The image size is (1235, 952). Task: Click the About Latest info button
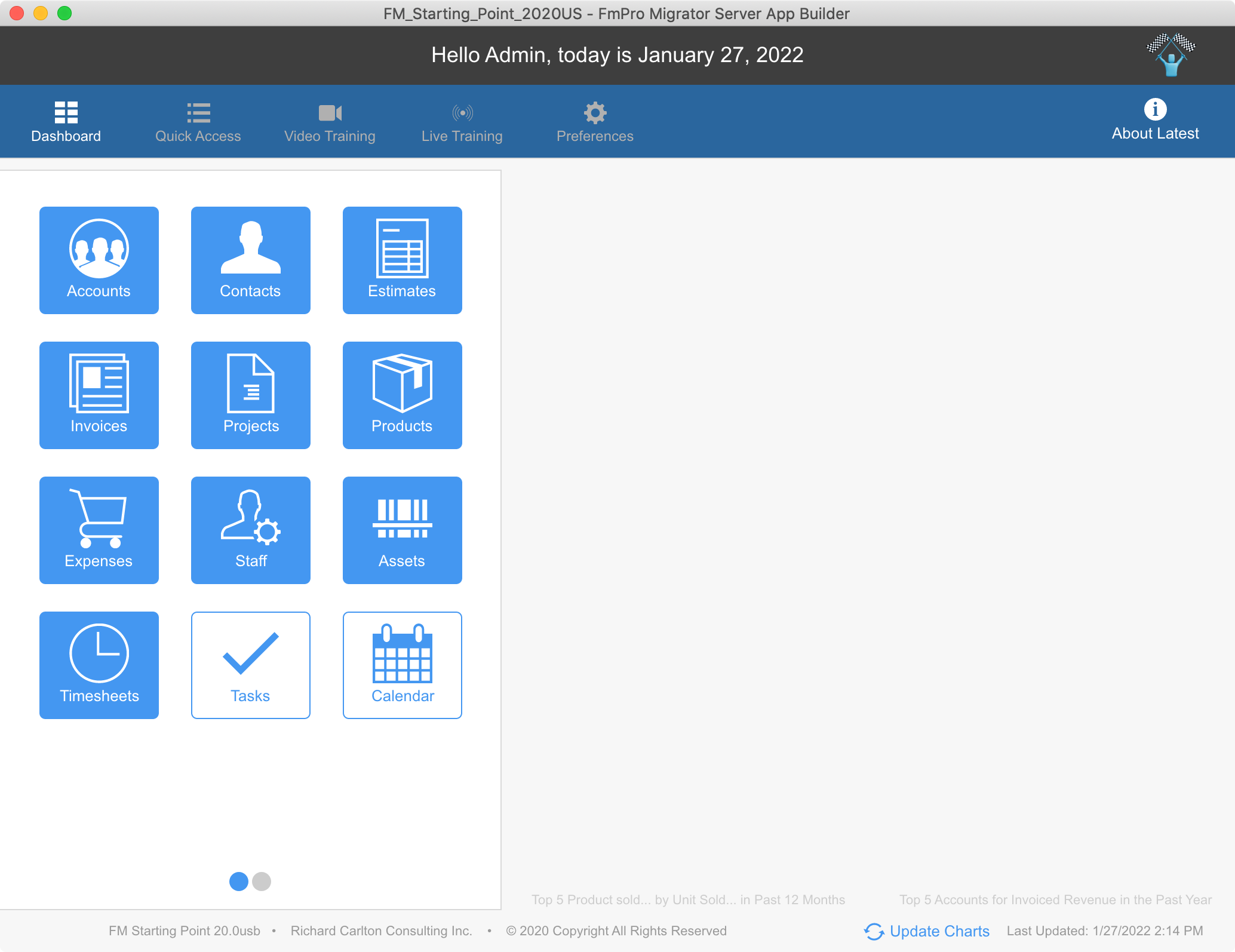(1155, 120)
